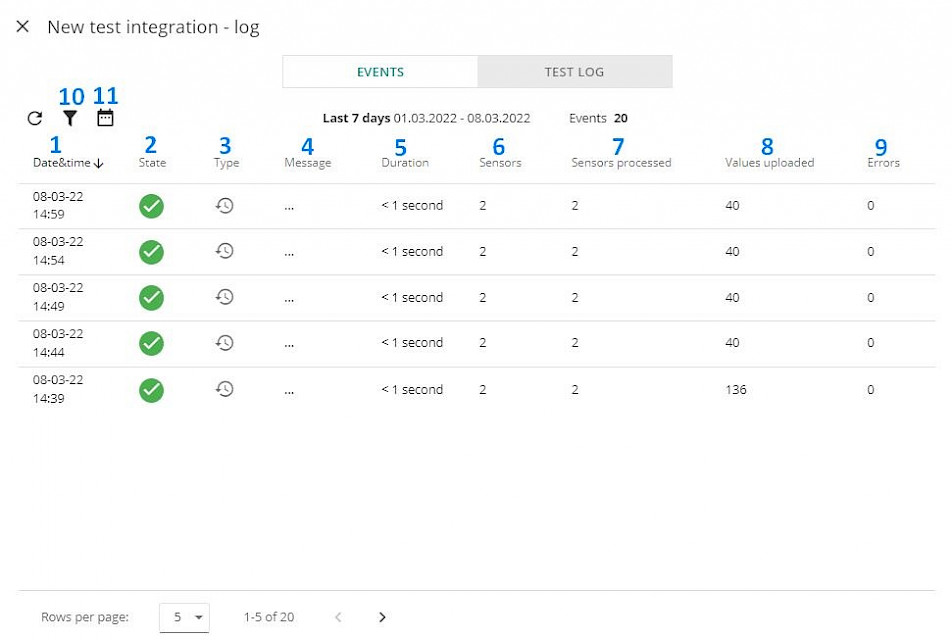
Task: Click the Errors column header
Action: (x=883, y=163)
